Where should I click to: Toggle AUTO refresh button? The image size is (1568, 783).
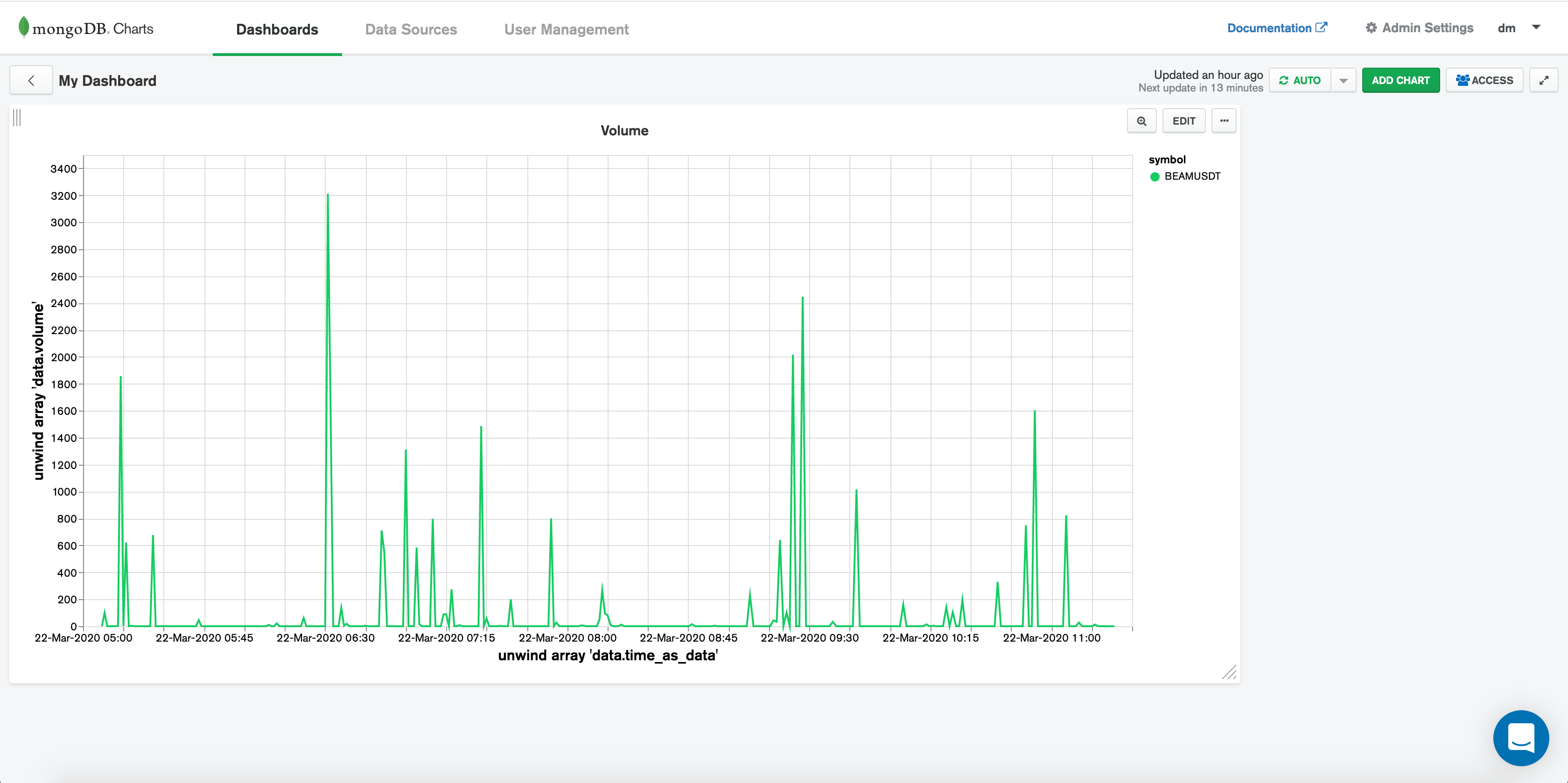click(x=1300, y=80)
